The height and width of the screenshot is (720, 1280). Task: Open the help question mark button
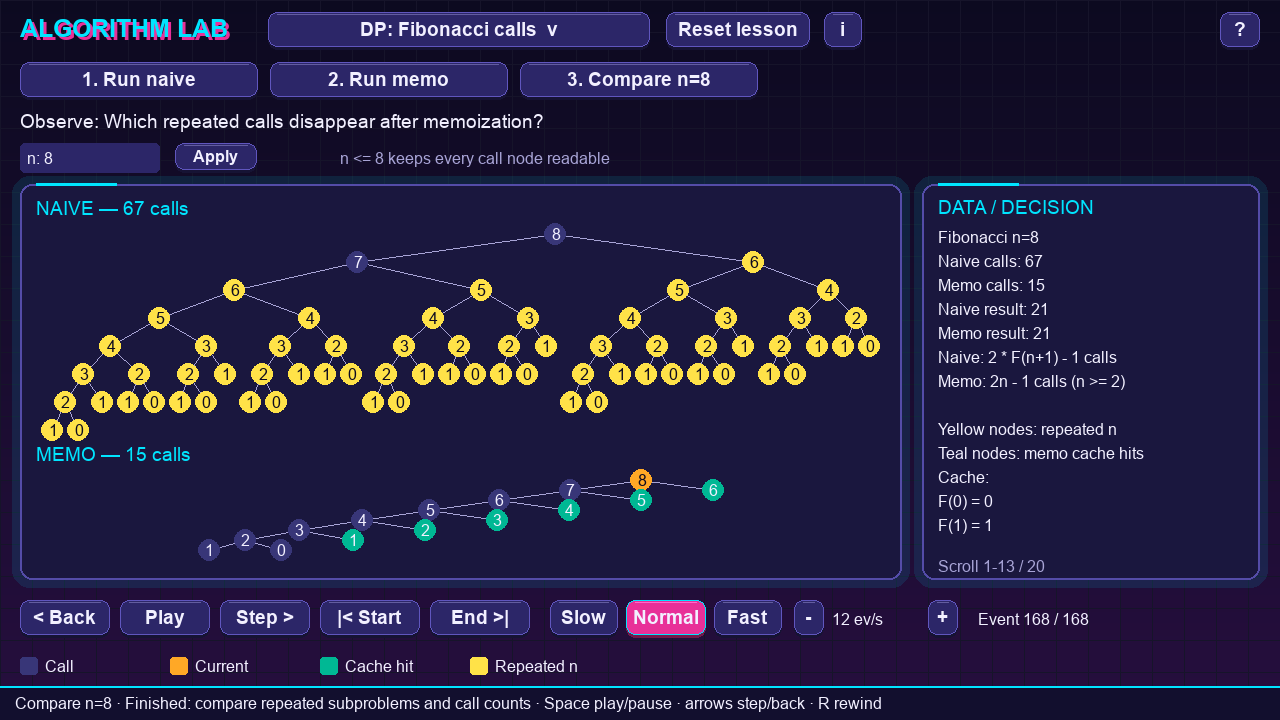[1240, 30]
